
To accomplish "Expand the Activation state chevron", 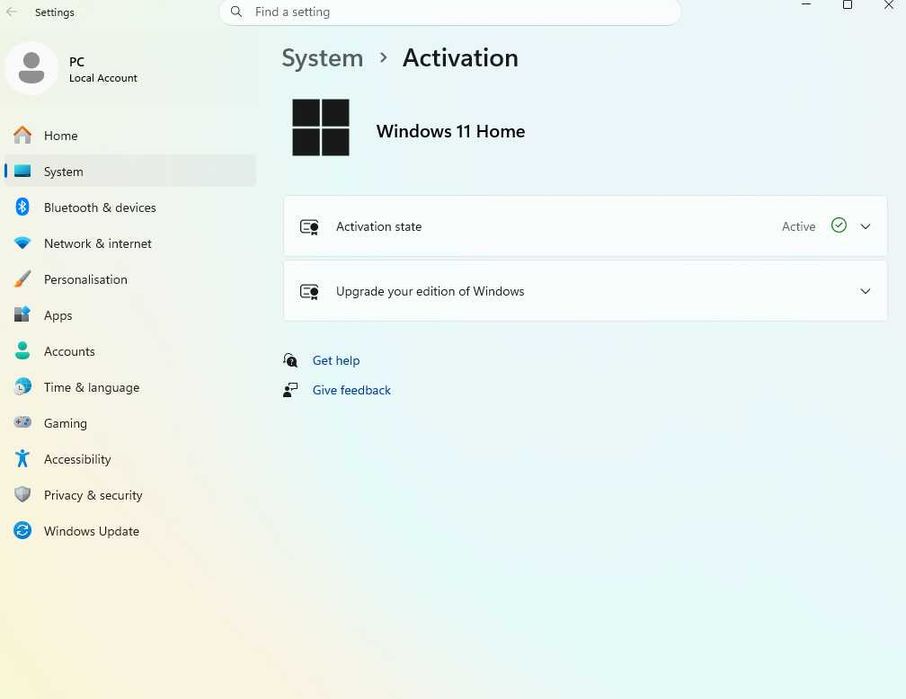I will [x=865, y=226].
